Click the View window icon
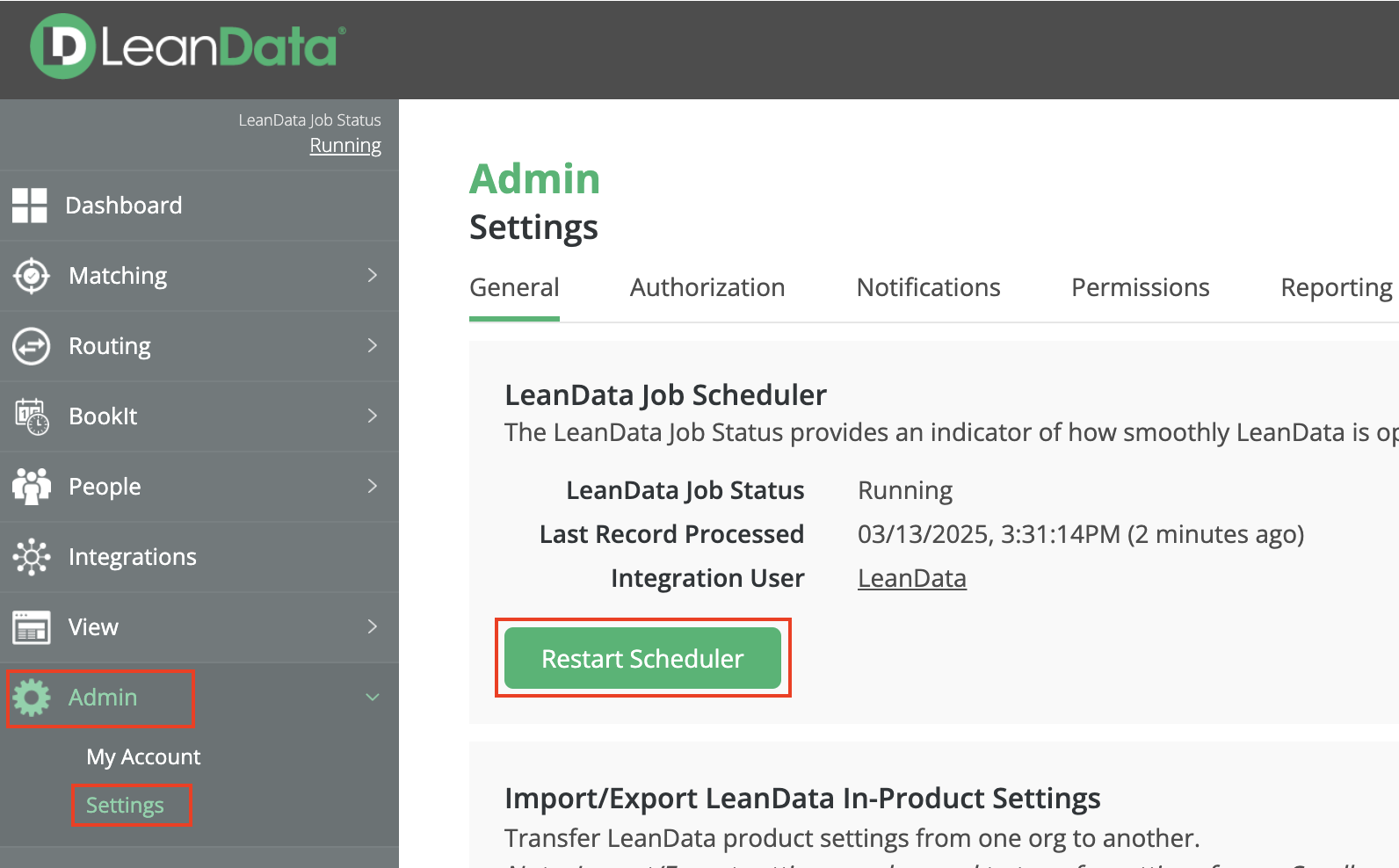 click(x=32, y=627)
